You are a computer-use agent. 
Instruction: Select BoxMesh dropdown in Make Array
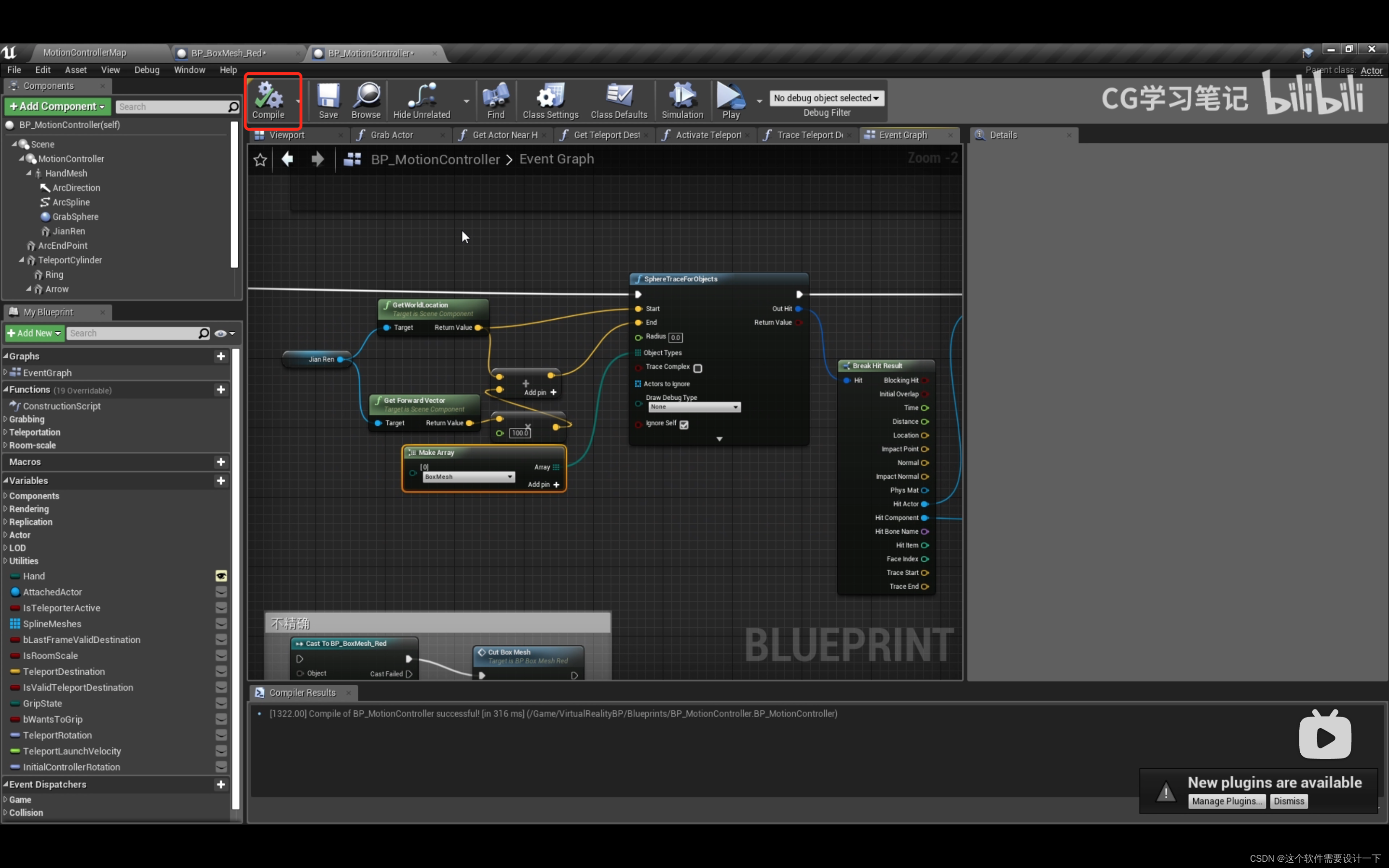point(467,476)
